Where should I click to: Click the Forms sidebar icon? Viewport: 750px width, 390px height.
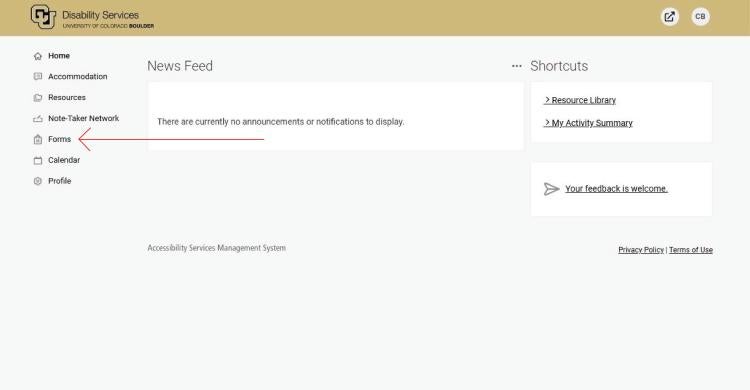click(38, 139)
